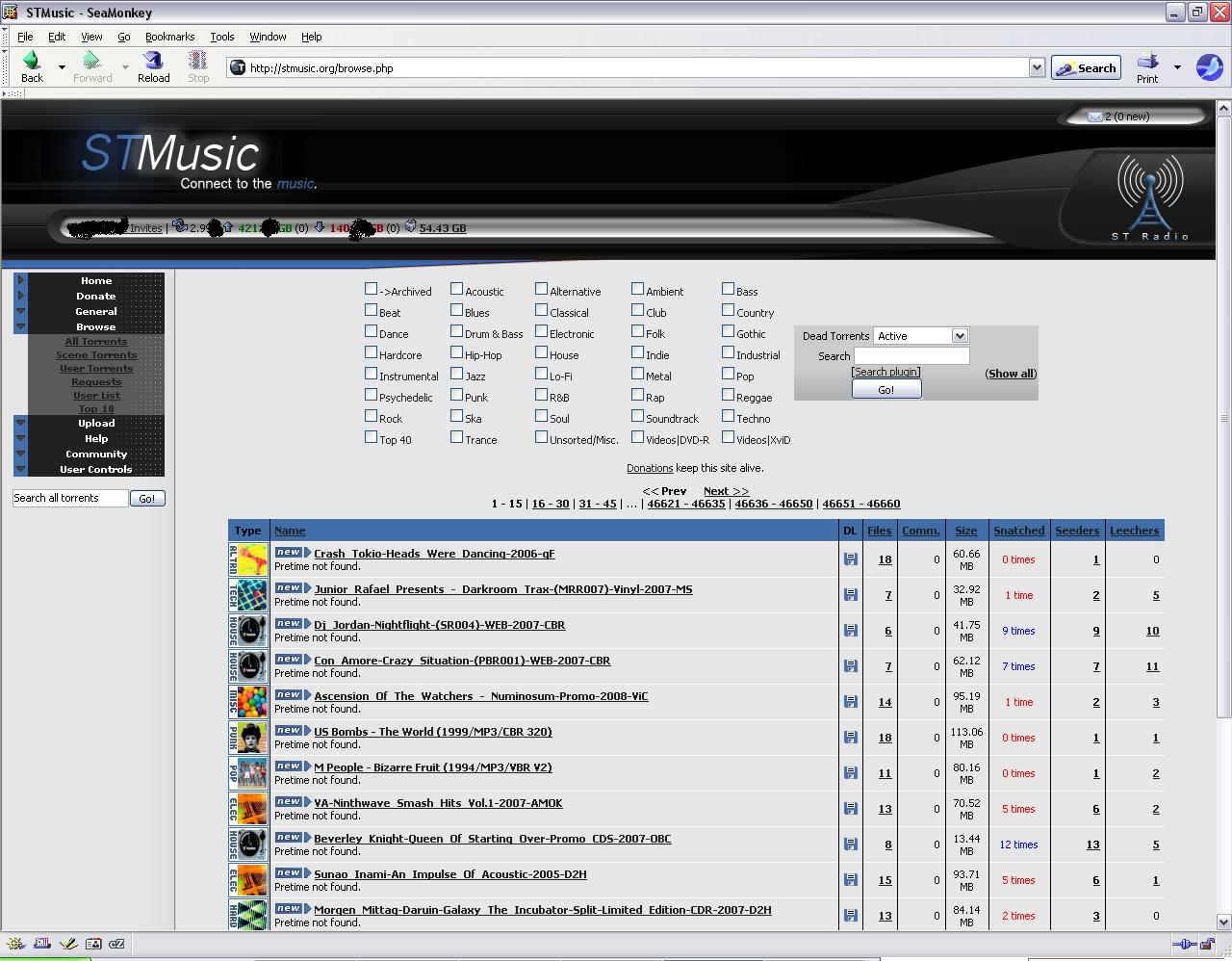Go to the Next >> page link
Screen dimensions: 1232x961
(x=726, y=491)
